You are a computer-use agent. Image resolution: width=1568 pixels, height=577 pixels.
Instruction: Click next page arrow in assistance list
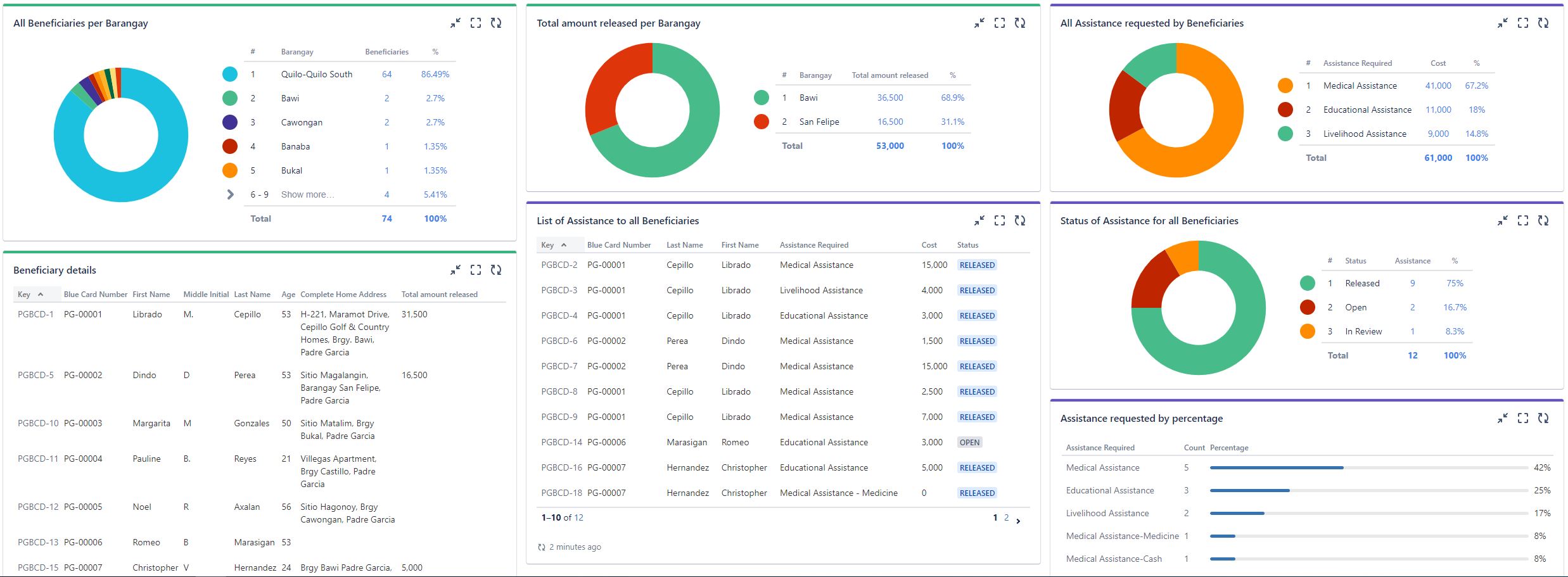click(1018, 521)
